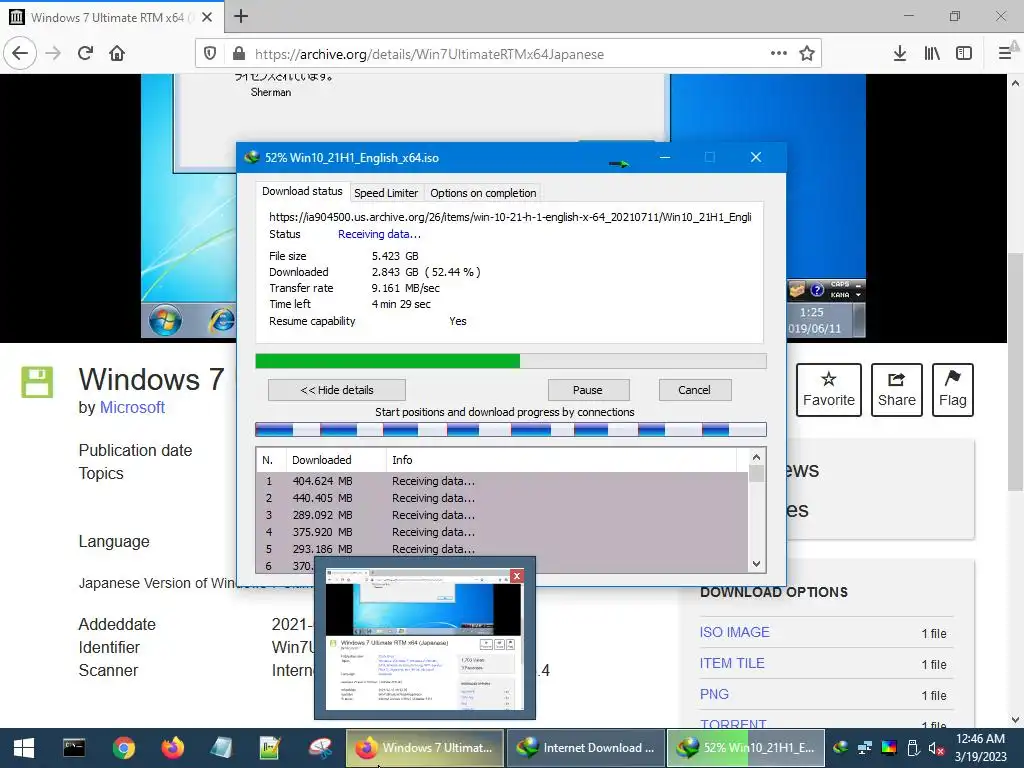Open the taskbar icon left of Windows 7 Ultimat
Screen dimensions: 1024x768
pos(320,748)
